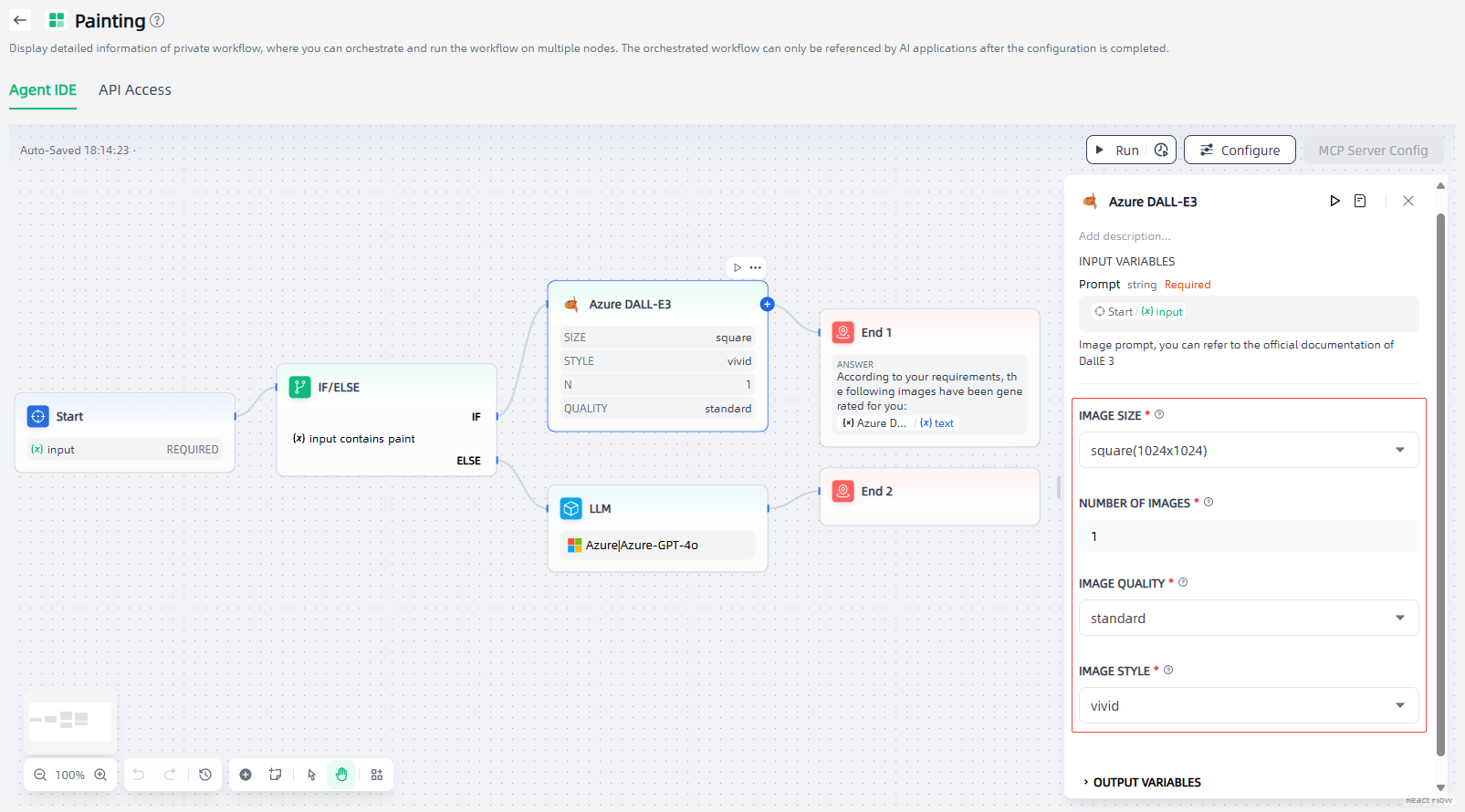Open the notes icon in DALL-E3 panel
This screenshot has height=812, width=1465.
click(1360, 201)
